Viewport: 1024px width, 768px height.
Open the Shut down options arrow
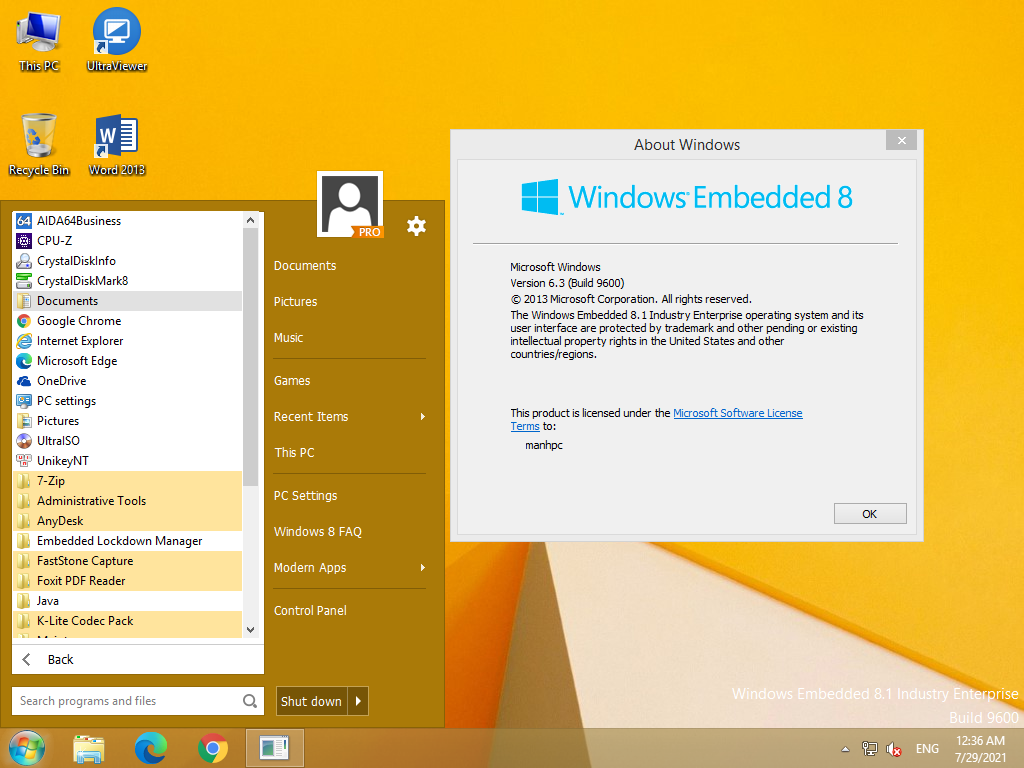click(359, 701)
